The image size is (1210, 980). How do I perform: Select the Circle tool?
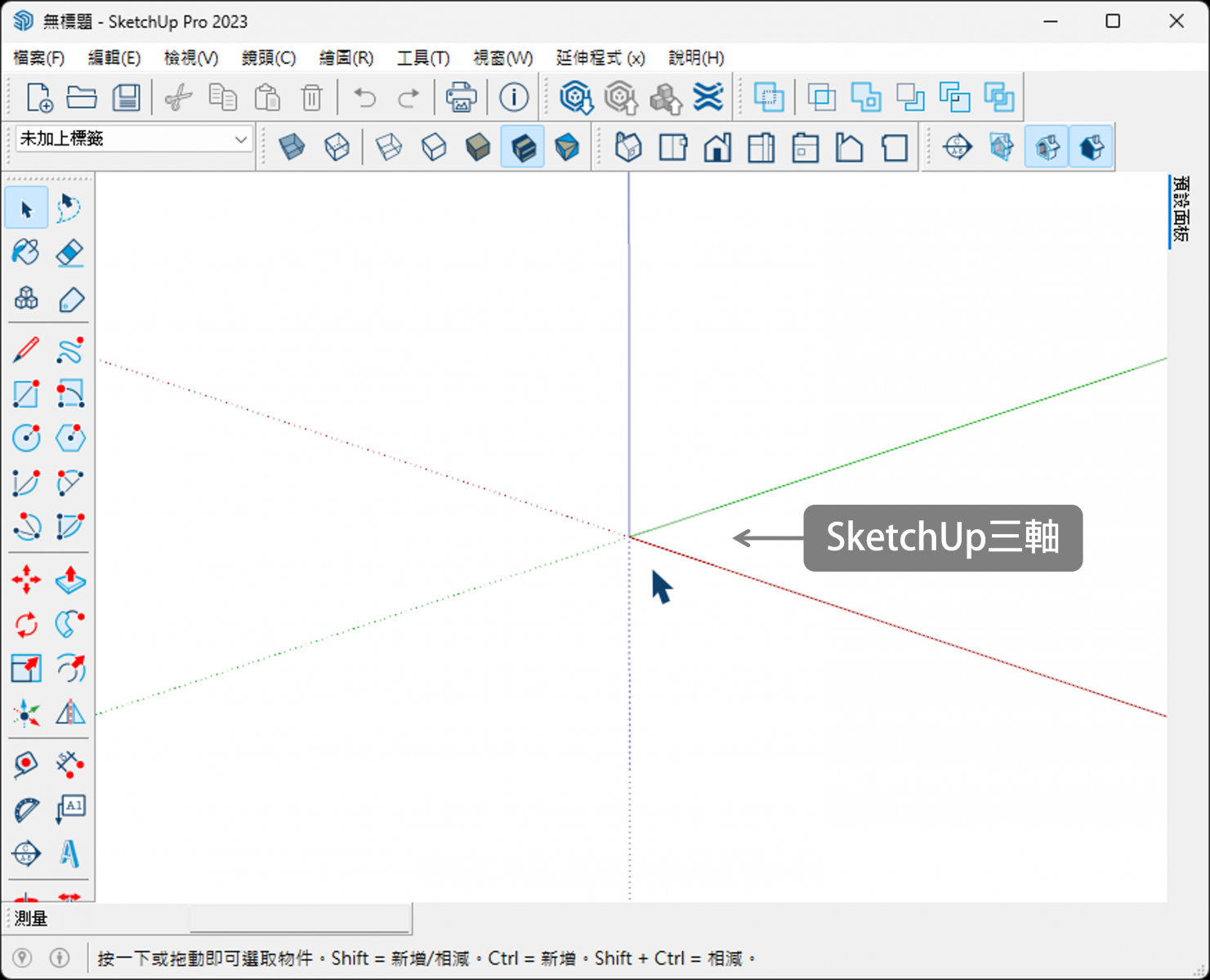[26, 438]
